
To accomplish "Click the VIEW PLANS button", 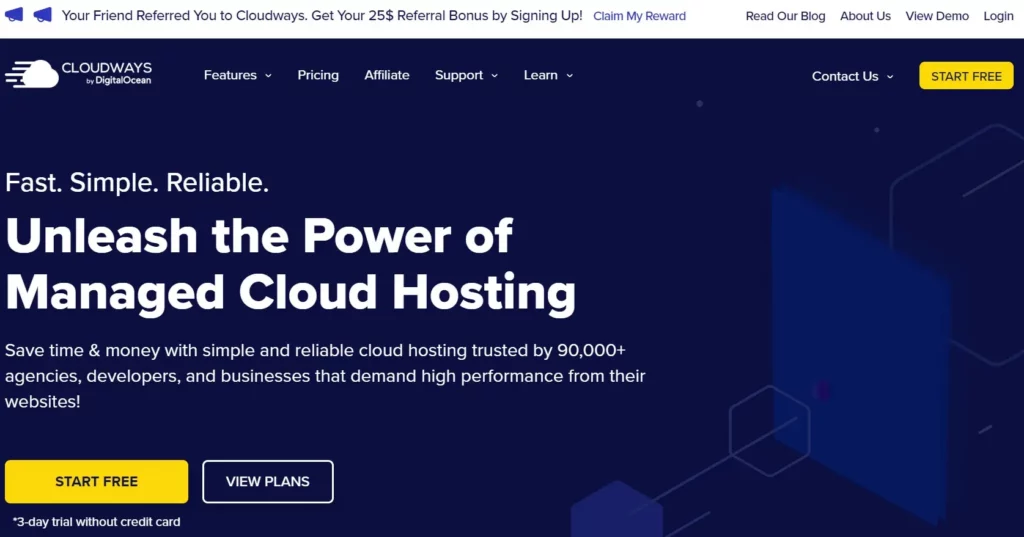I will pos(268,481).
